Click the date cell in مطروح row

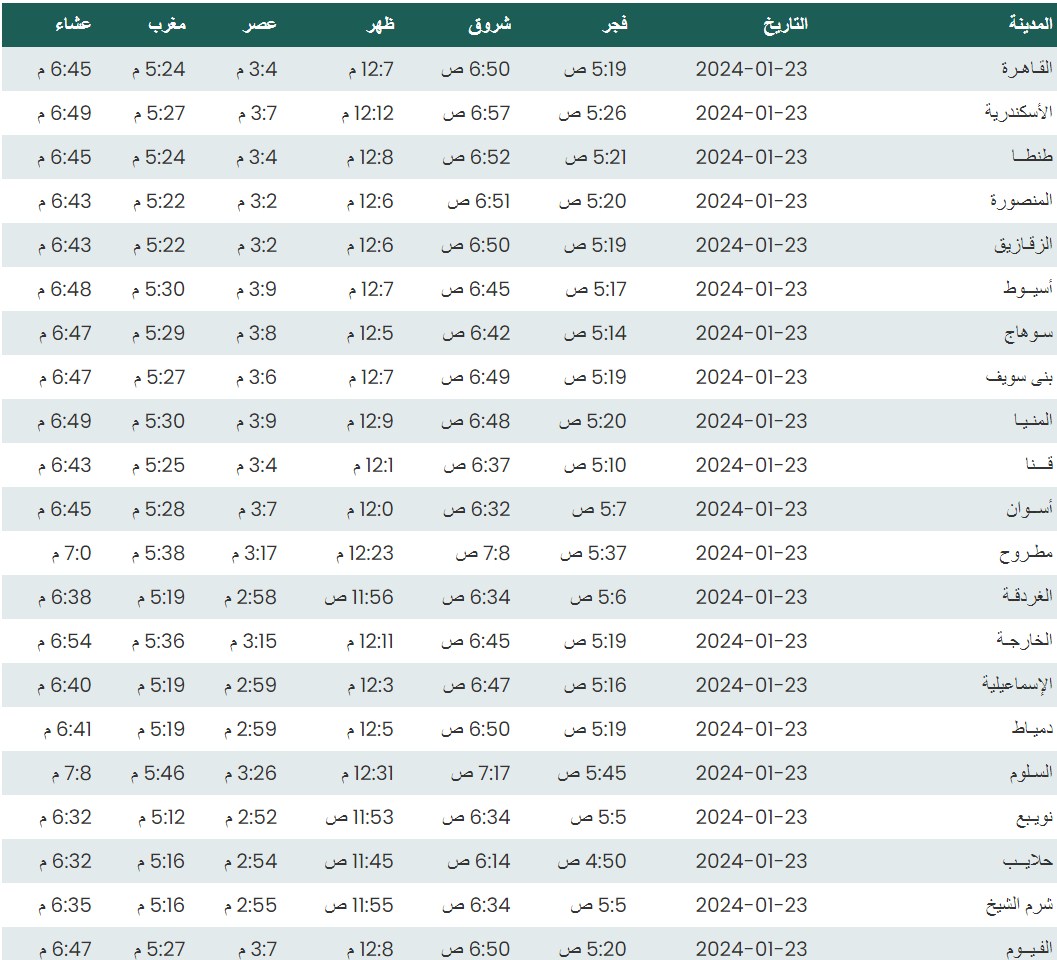click(x=751, y=553)
